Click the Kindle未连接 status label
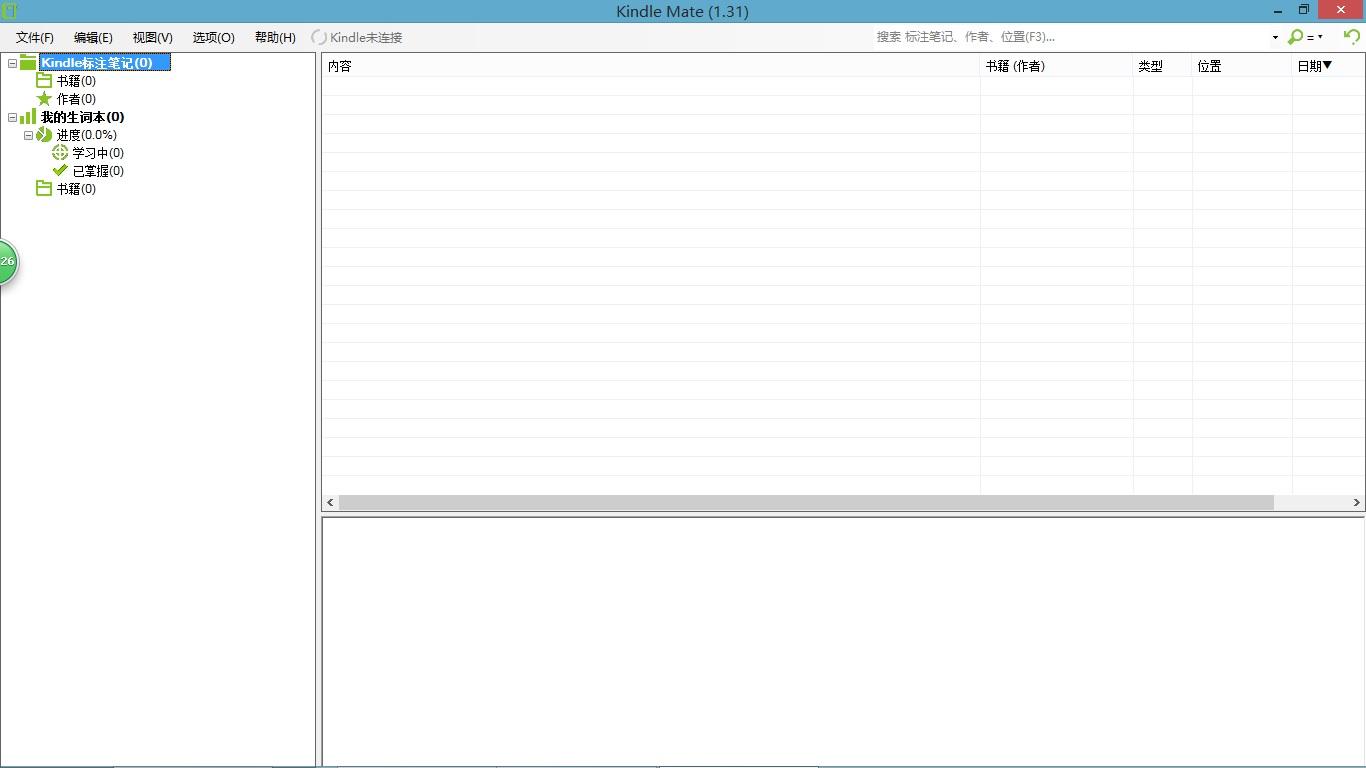 click(x=366, y=37)
